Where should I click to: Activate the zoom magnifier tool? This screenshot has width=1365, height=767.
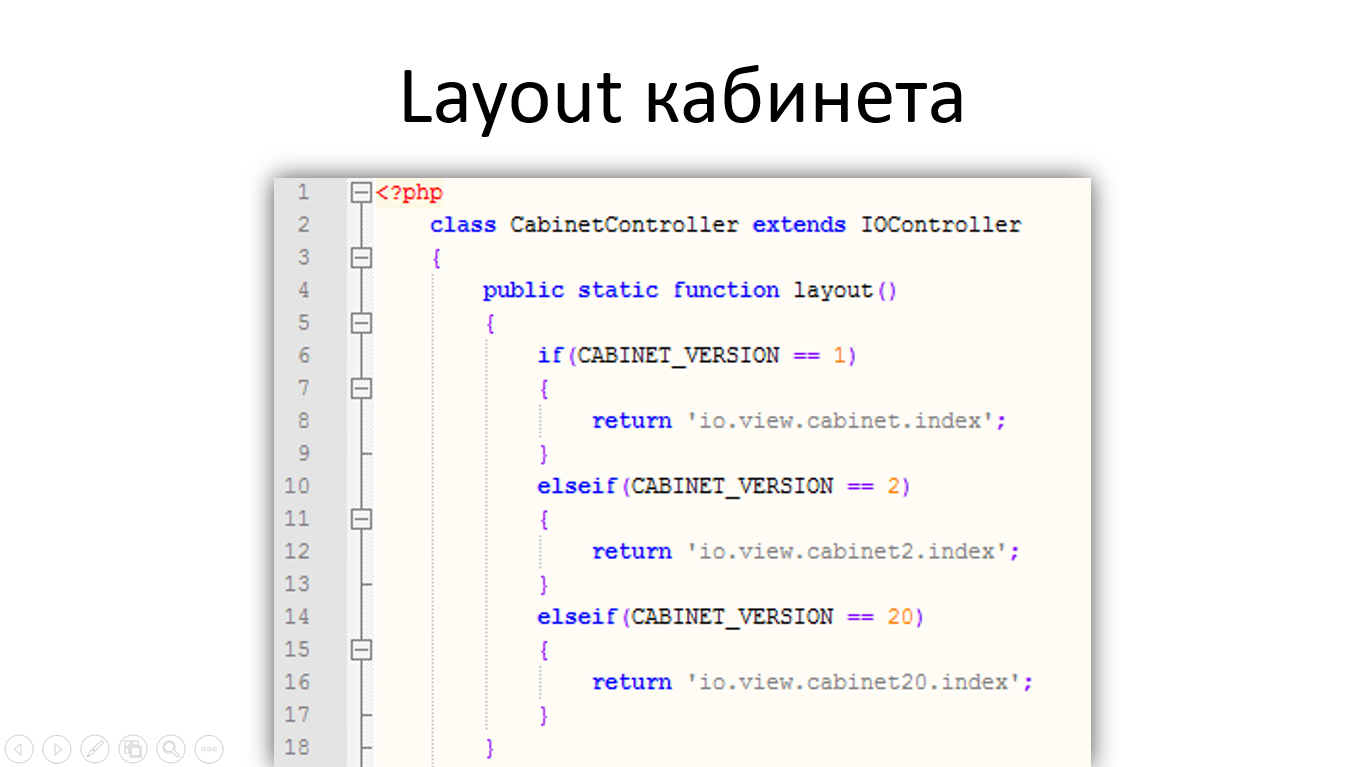tap(171, 748)
